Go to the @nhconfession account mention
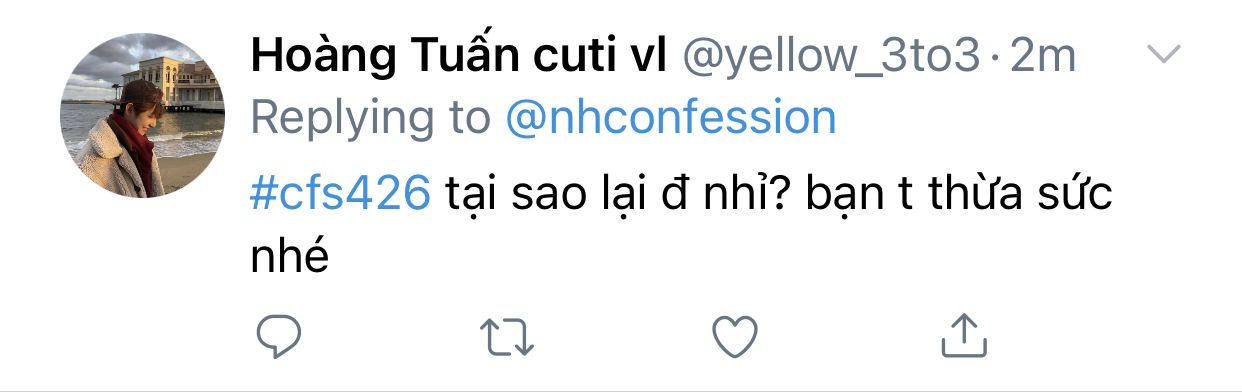 pyautogui.click(x=671, y=118)
